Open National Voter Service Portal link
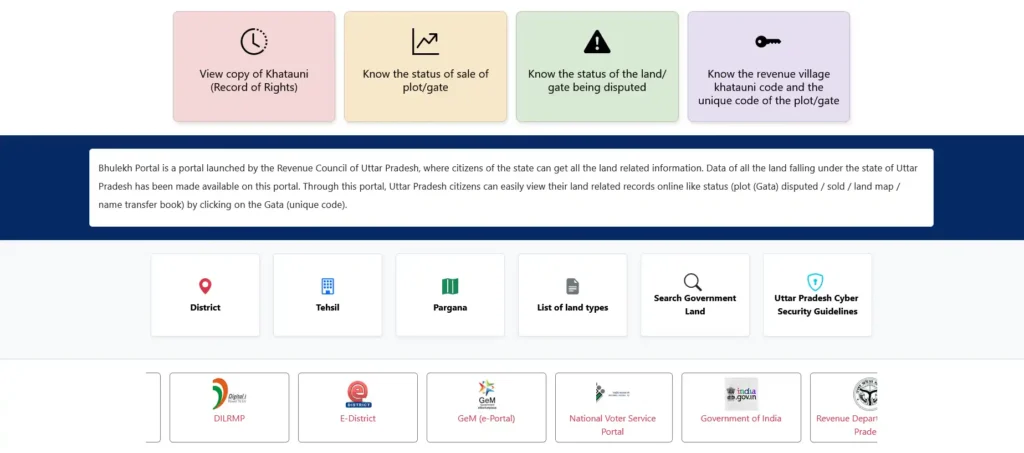The height and width of the screenshot is (453, 1024). pos(613,424)
